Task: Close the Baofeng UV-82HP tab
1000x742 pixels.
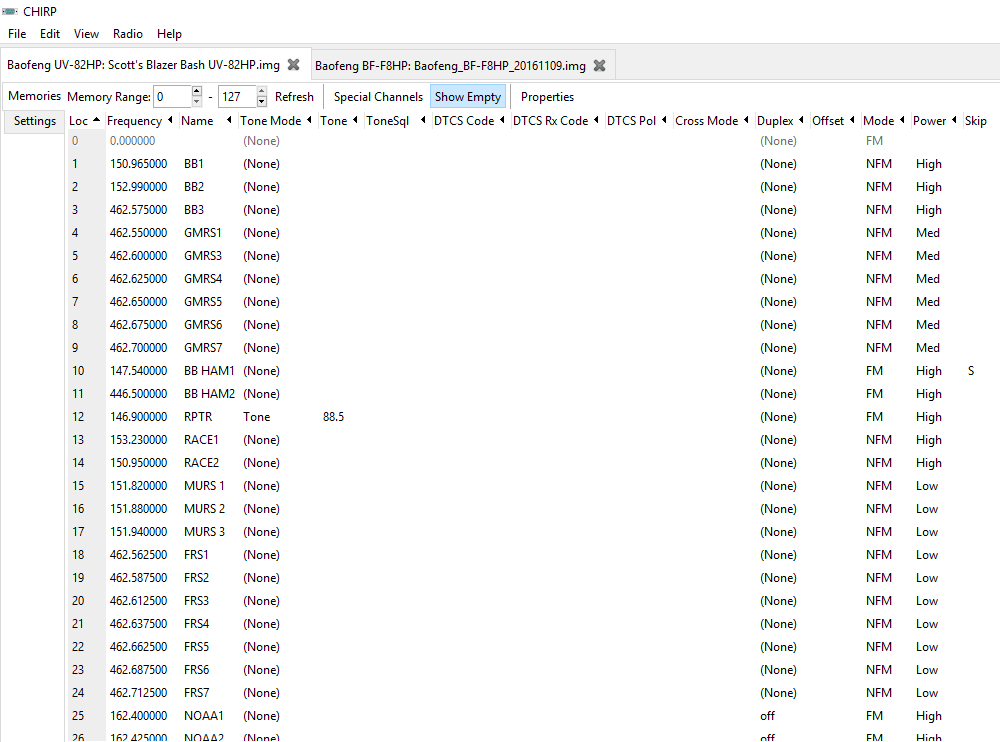Action: tap(293, 64)
